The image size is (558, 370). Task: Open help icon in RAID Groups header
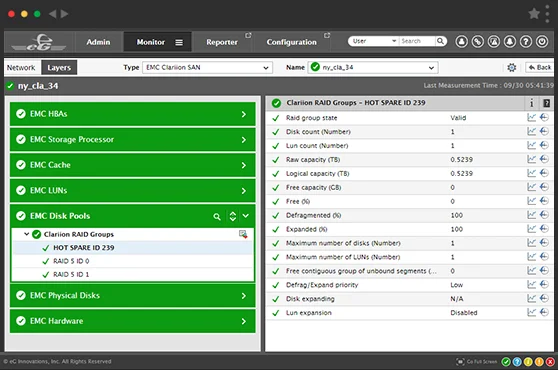coord(546,103)
